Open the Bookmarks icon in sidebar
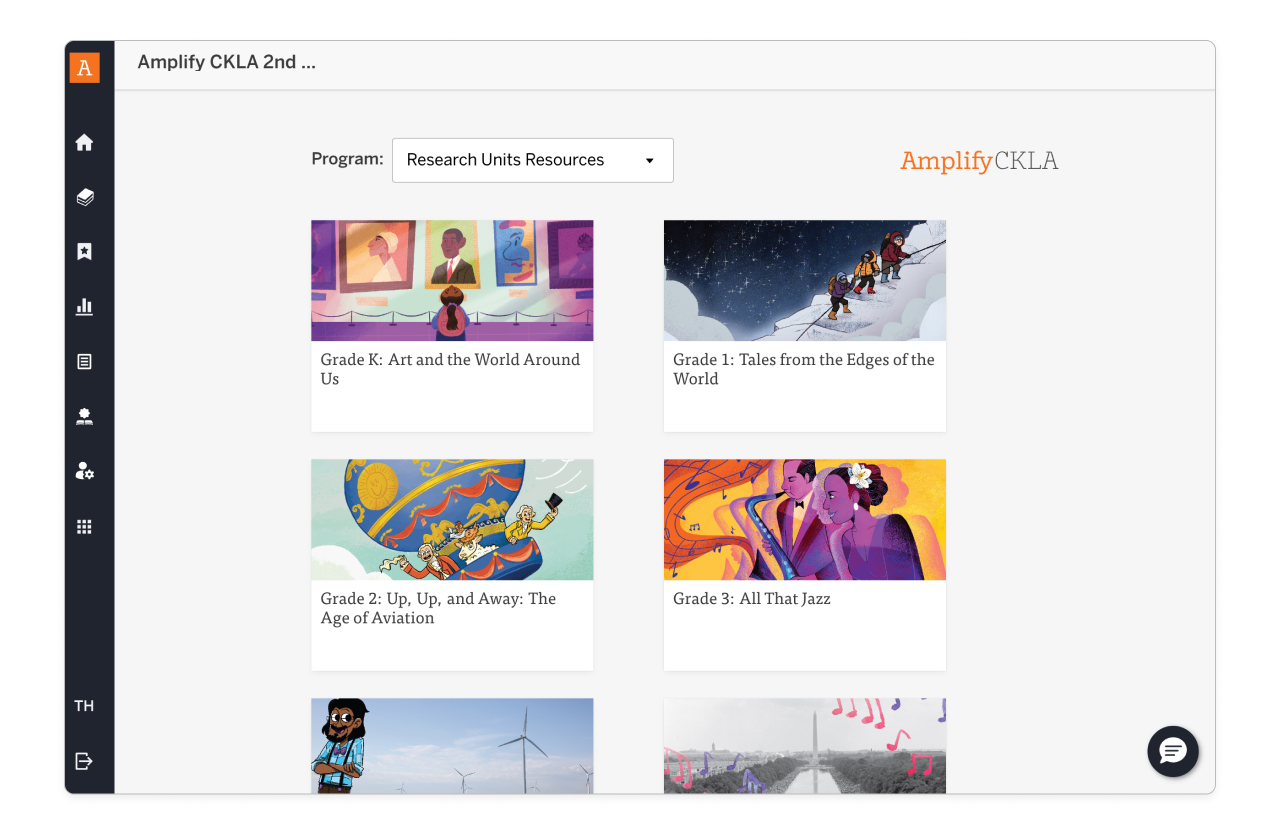Image resolution: width=1280 pixels, height=836 pixels. pos(85,251)
